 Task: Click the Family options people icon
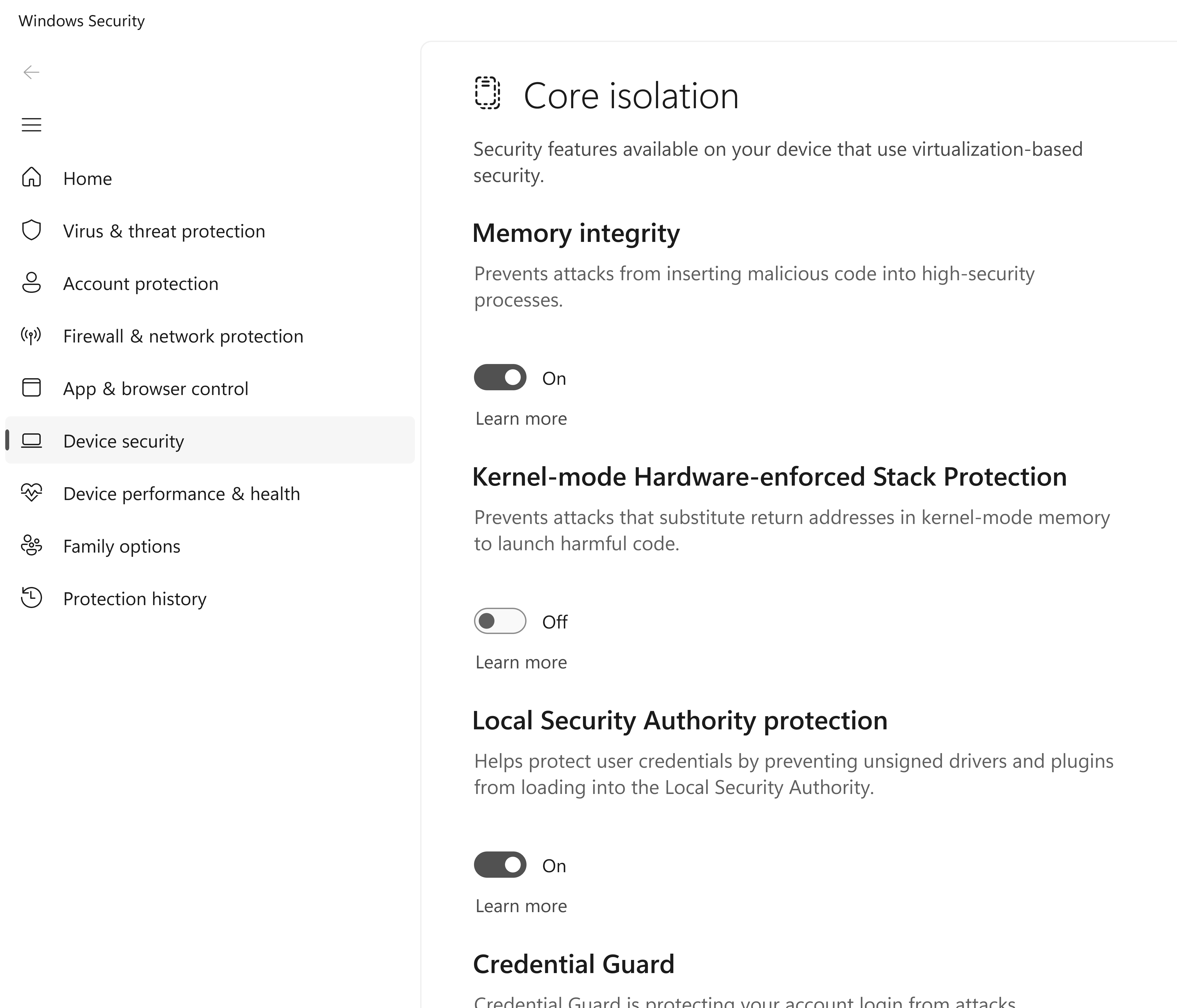[31, 545]
